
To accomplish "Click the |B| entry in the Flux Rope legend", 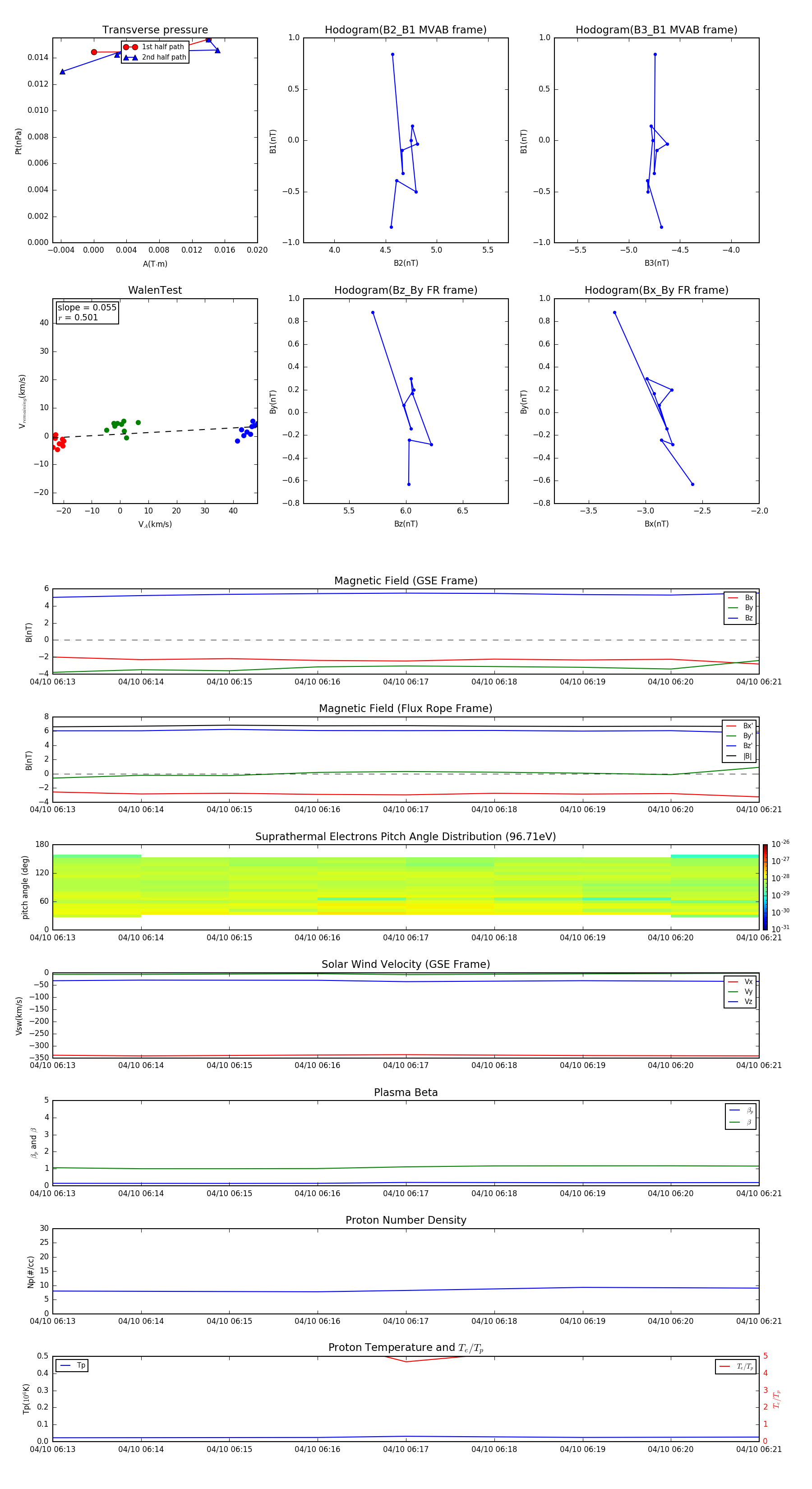I will (739, 756).
